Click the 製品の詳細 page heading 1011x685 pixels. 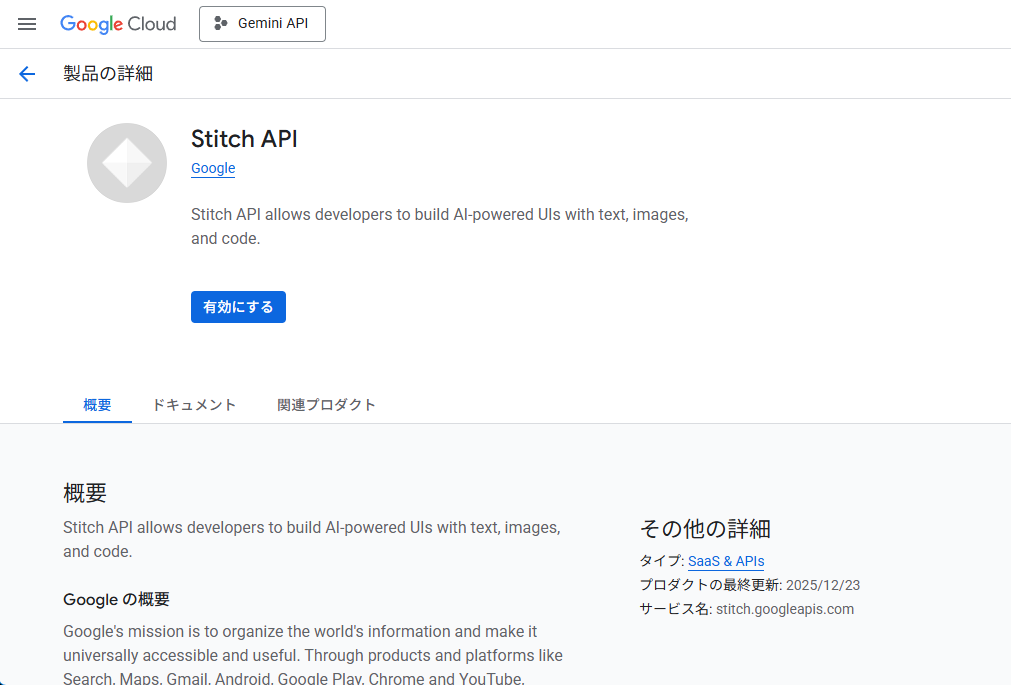(x=108, y=74)
